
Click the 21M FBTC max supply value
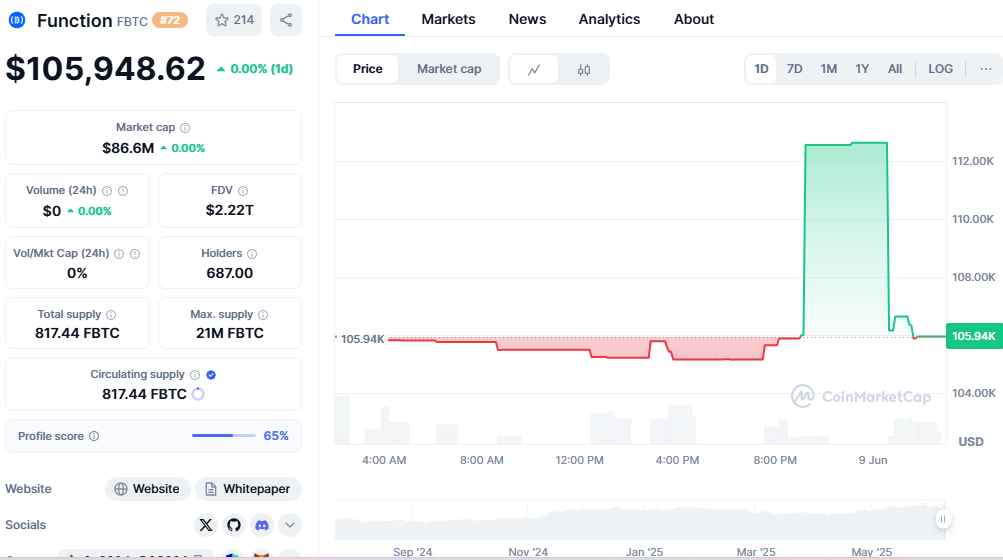coord(230,333)
